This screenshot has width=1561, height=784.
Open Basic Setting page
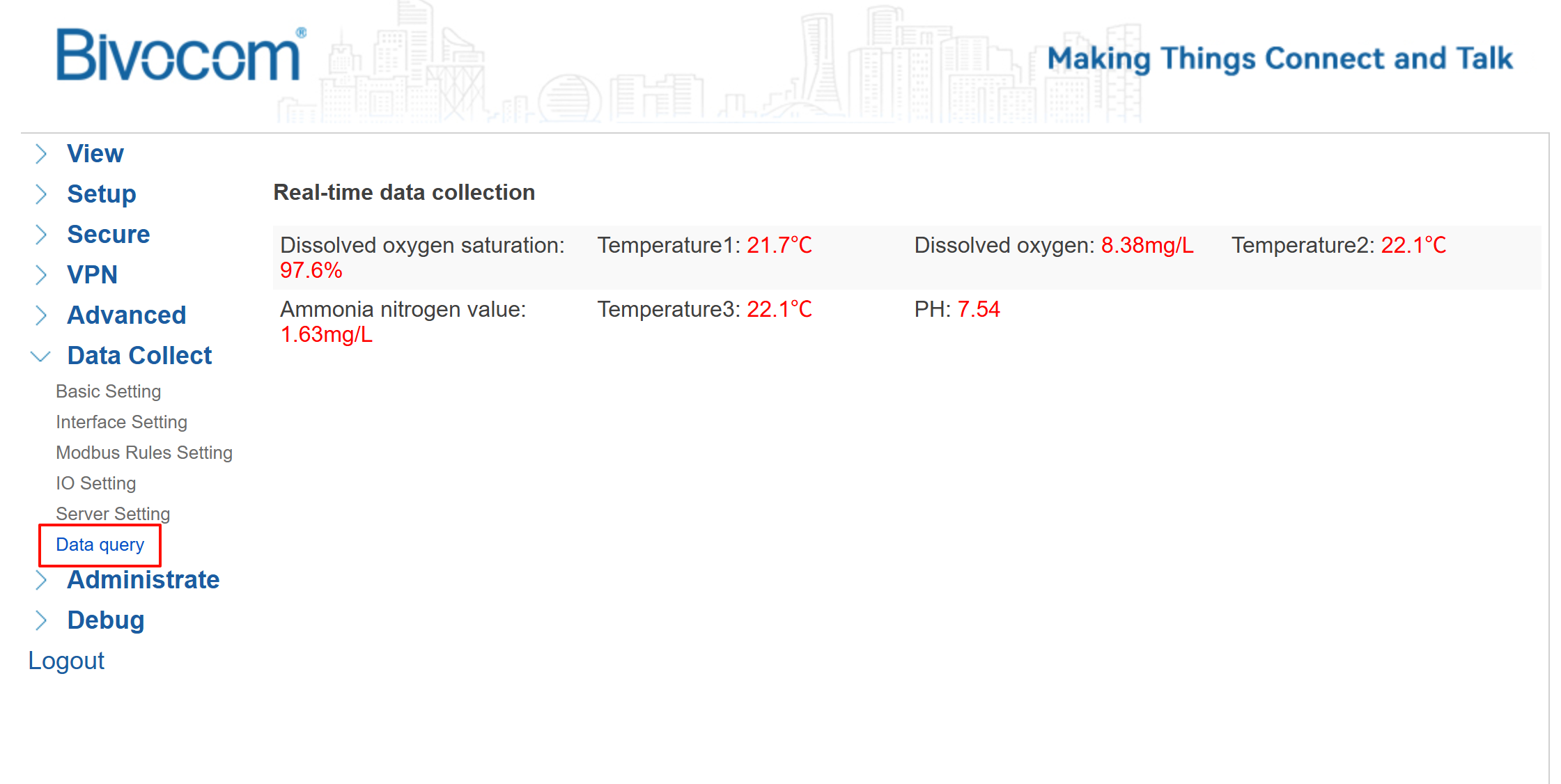click(x=108, y=391)
